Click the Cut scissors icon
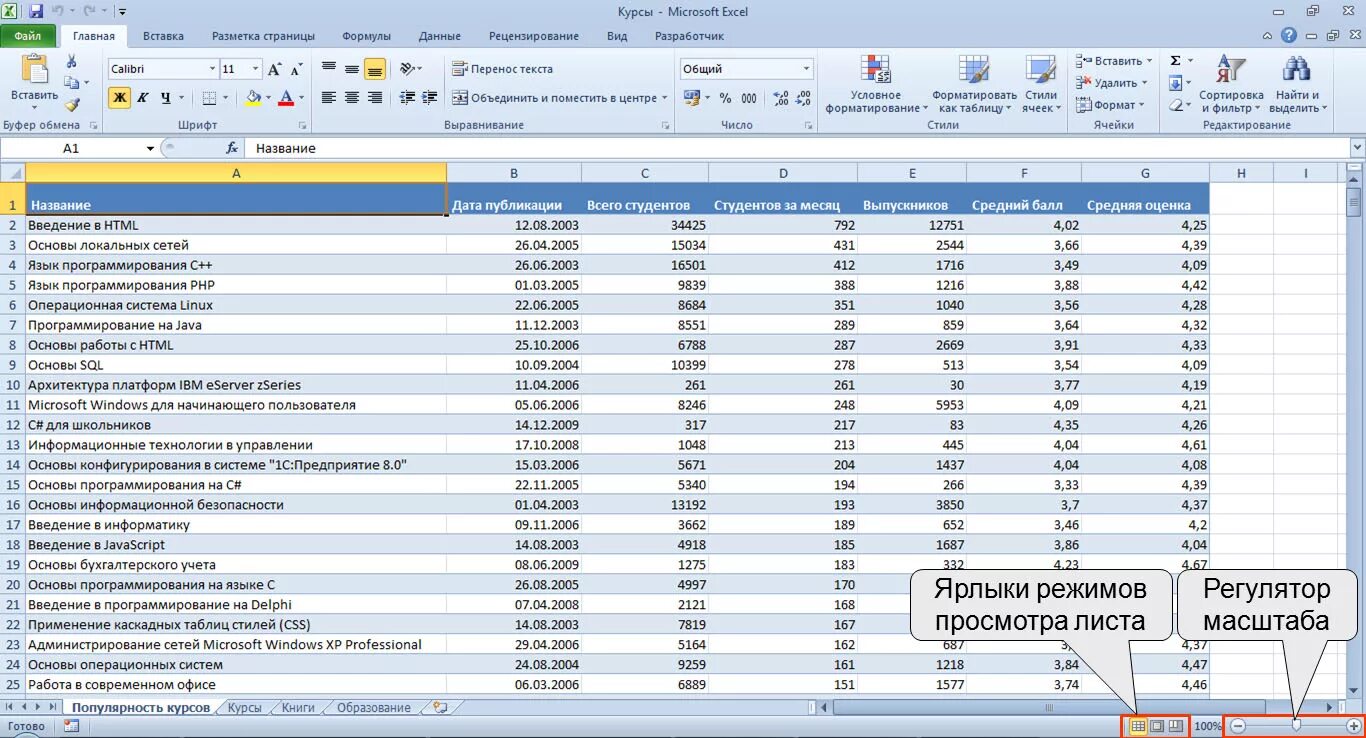1366x738 pixels. (71, 62)
